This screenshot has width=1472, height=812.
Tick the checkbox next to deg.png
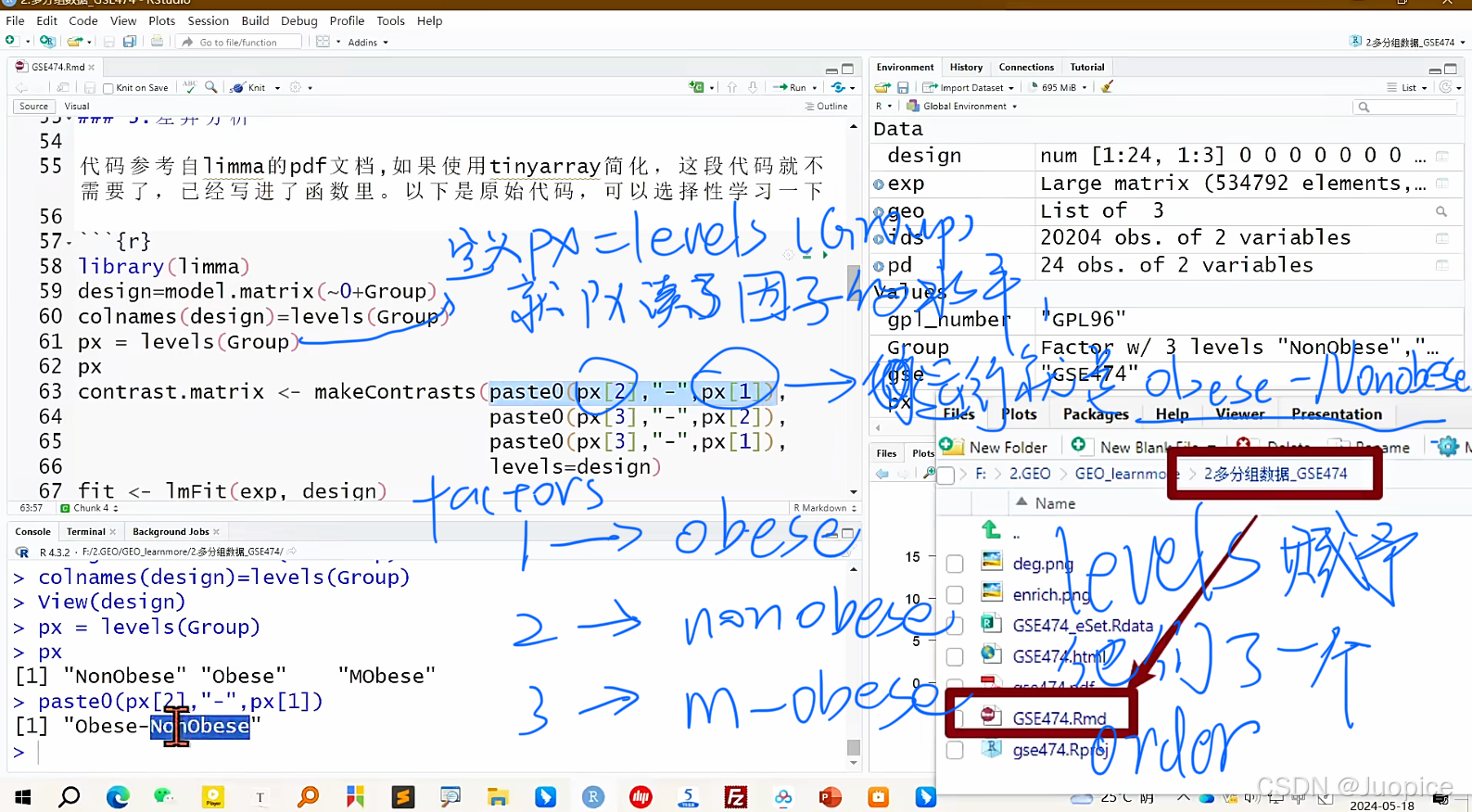[x=955, y=563]
